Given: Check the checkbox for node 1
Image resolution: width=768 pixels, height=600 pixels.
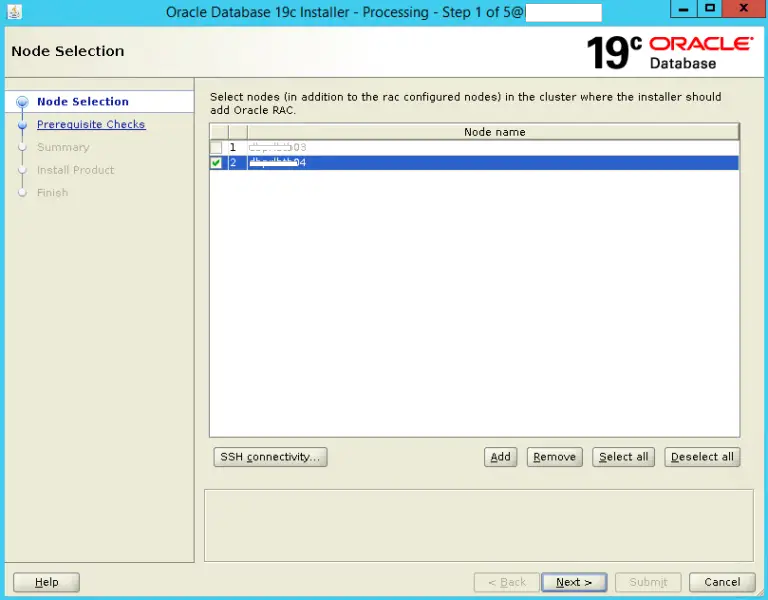Looking at the screenshot, I should point(217,148).
